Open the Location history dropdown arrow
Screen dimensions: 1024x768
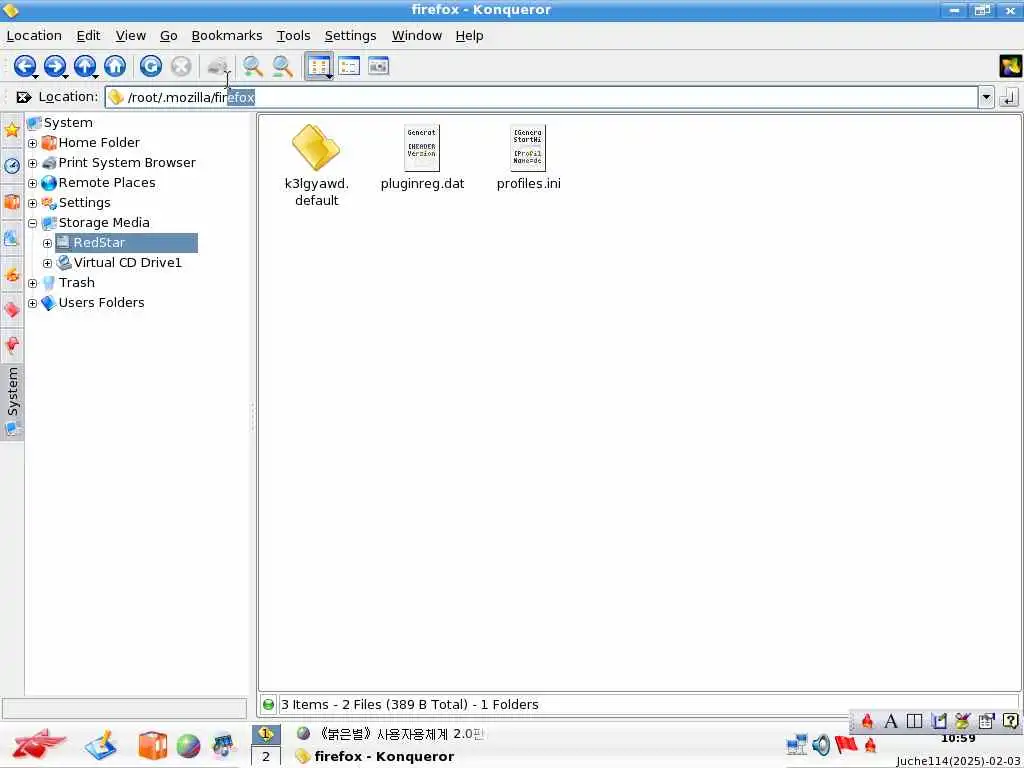tap(986, 97)
